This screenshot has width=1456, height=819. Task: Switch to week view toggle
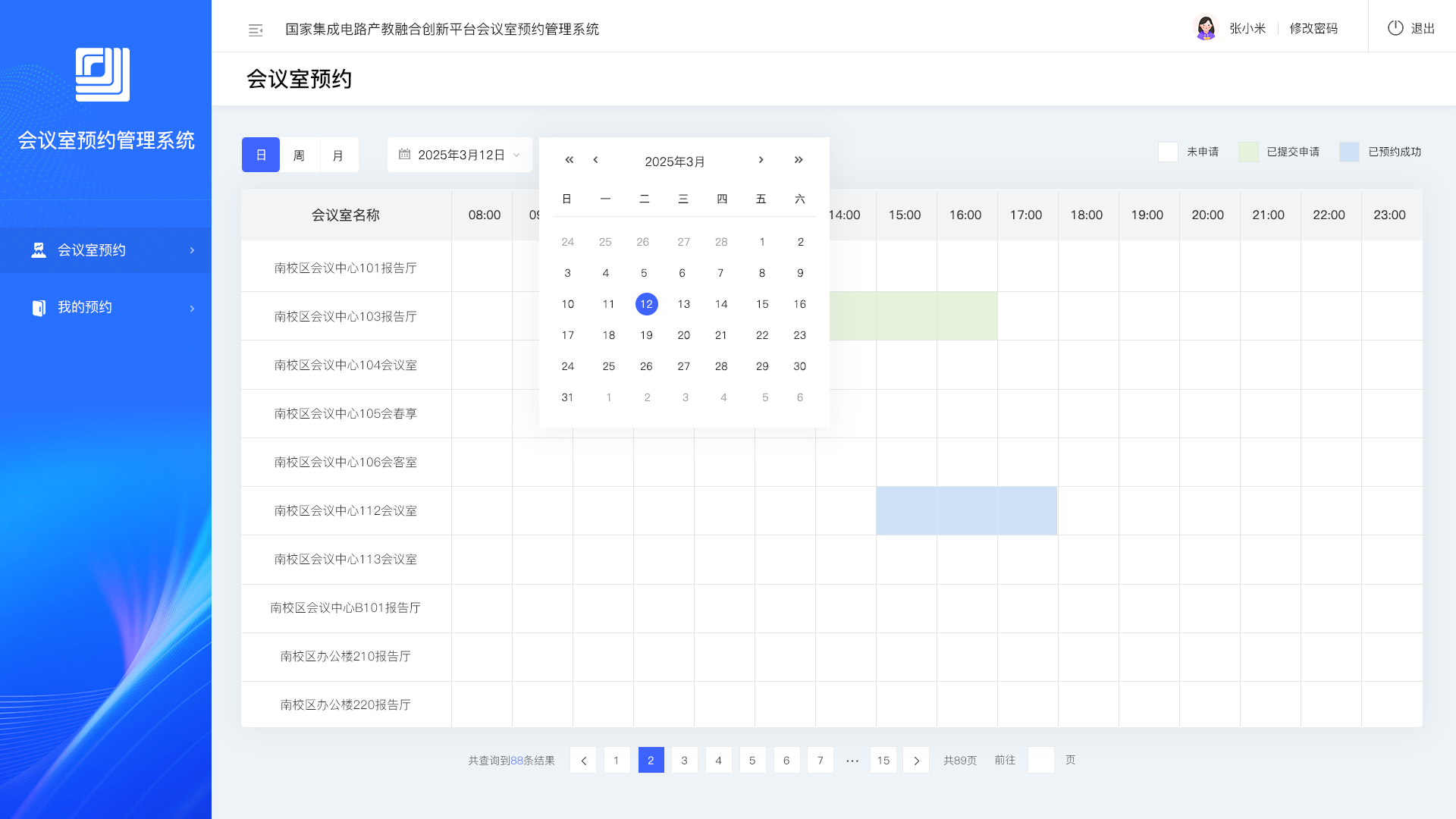tap(300, 155)
